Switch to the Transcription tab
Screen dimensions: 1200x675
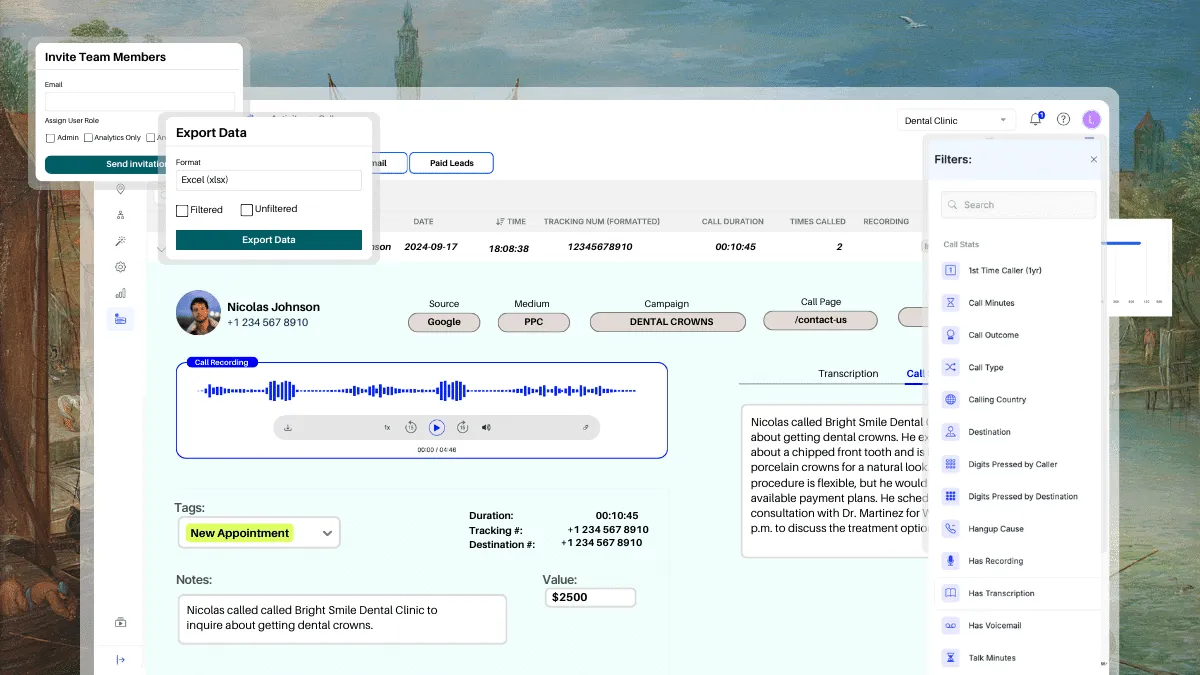tap(848, 374)
